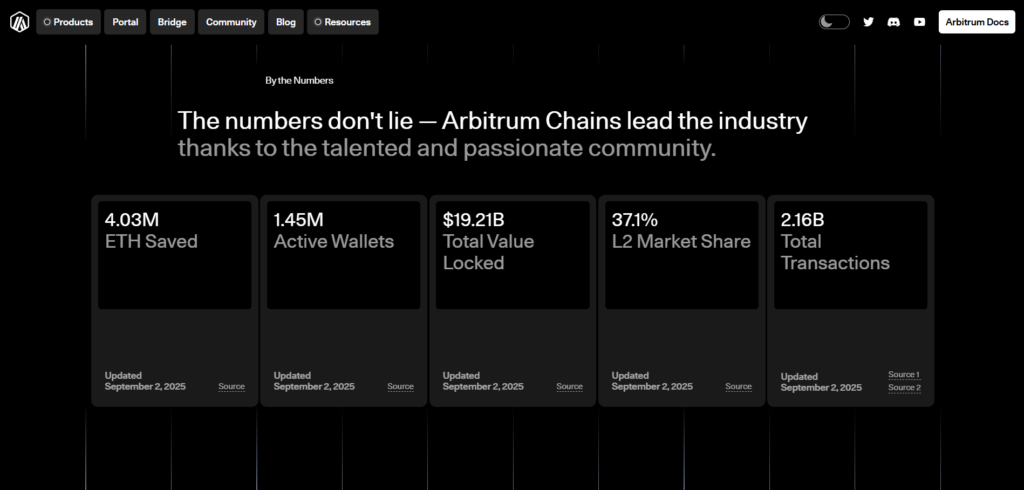Click the 4.03M ETH Saved stat card
This screenshot has width=1024, height=490.
point(174,255)
